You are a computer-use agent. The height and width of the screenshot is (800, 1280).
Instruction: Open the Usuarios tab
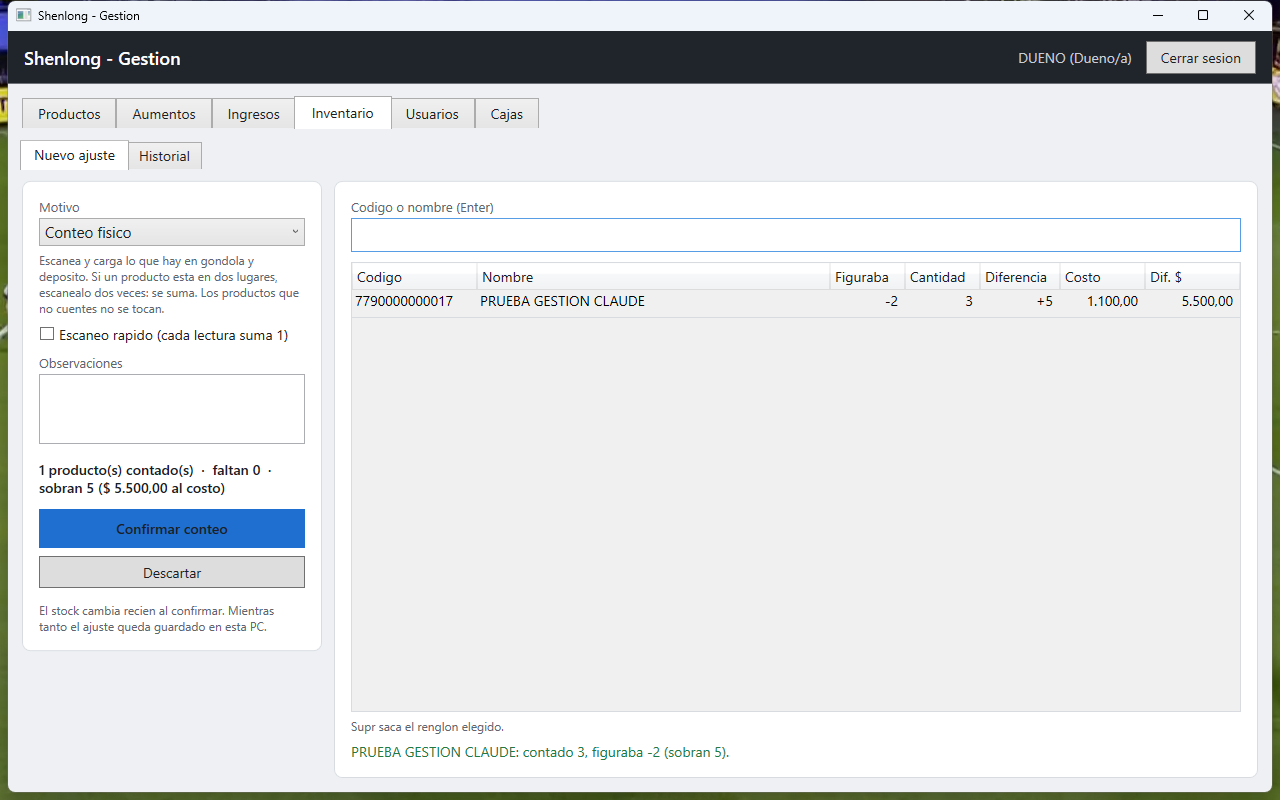[x=432, y=114]
